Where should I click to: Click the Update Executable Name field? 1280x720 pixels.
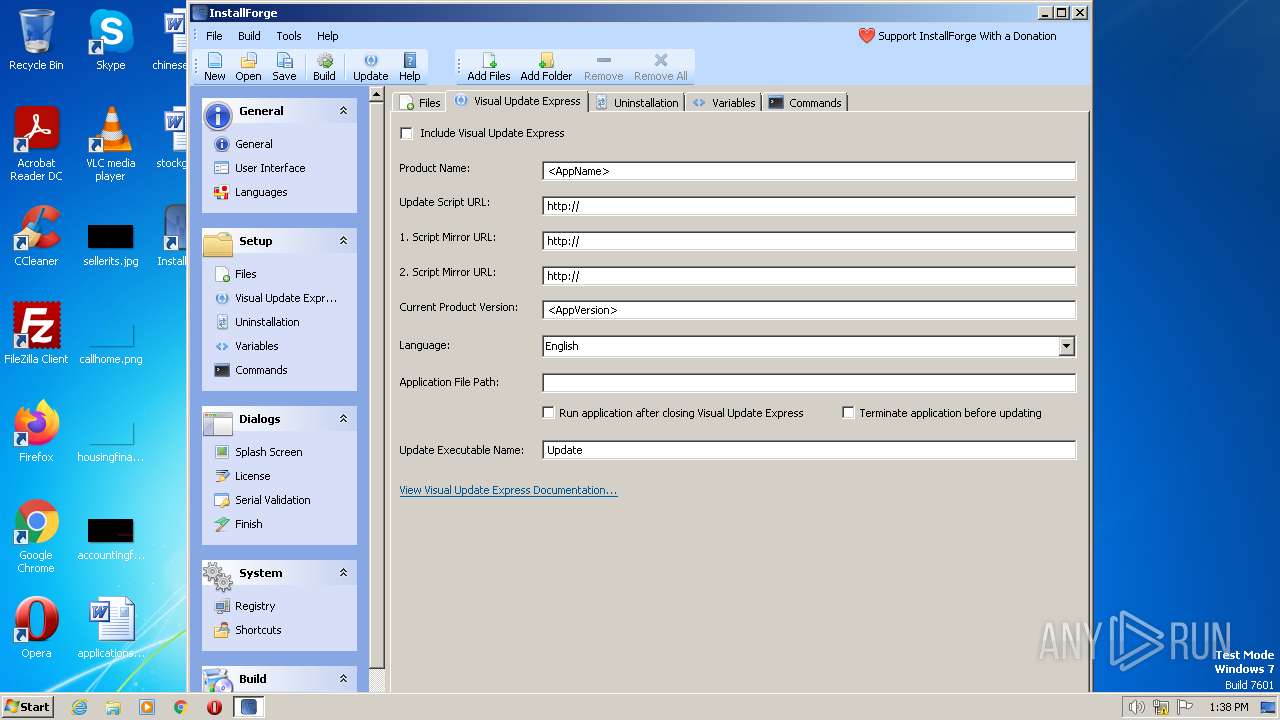[809, 450]
